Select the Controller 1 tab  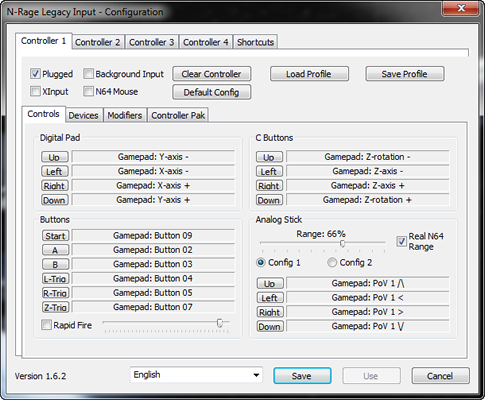click(x=43, y=41)
